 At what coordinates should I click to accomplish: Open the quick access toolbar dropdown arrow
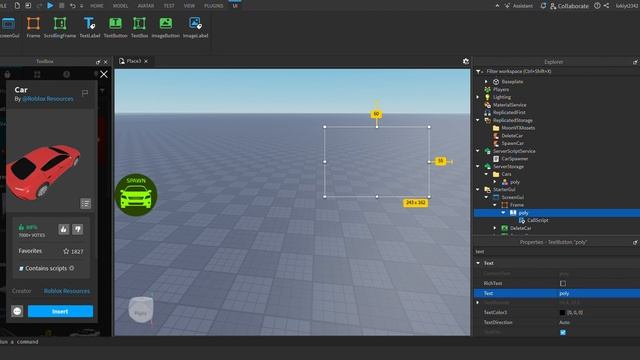point(82,6)
